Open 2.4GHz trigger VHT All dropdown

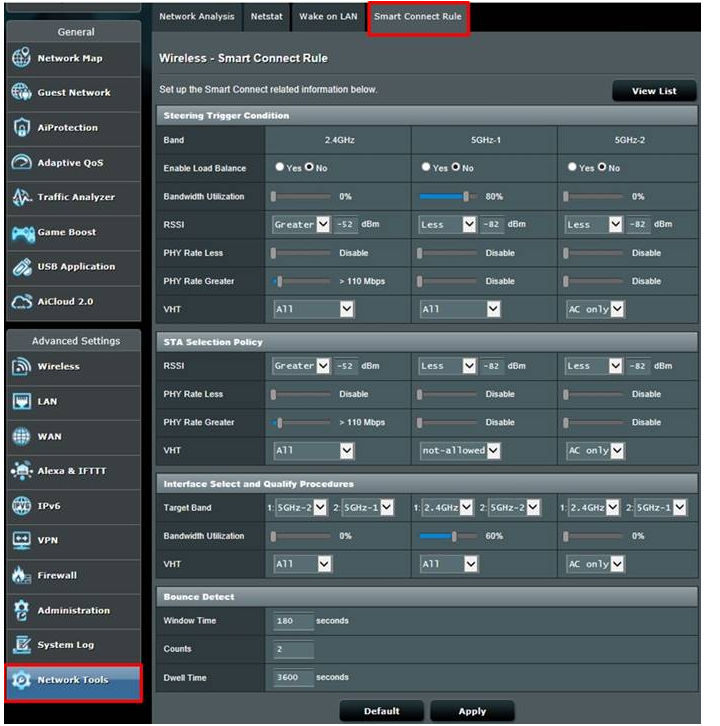pyautogui.click(x=314, y=309)
